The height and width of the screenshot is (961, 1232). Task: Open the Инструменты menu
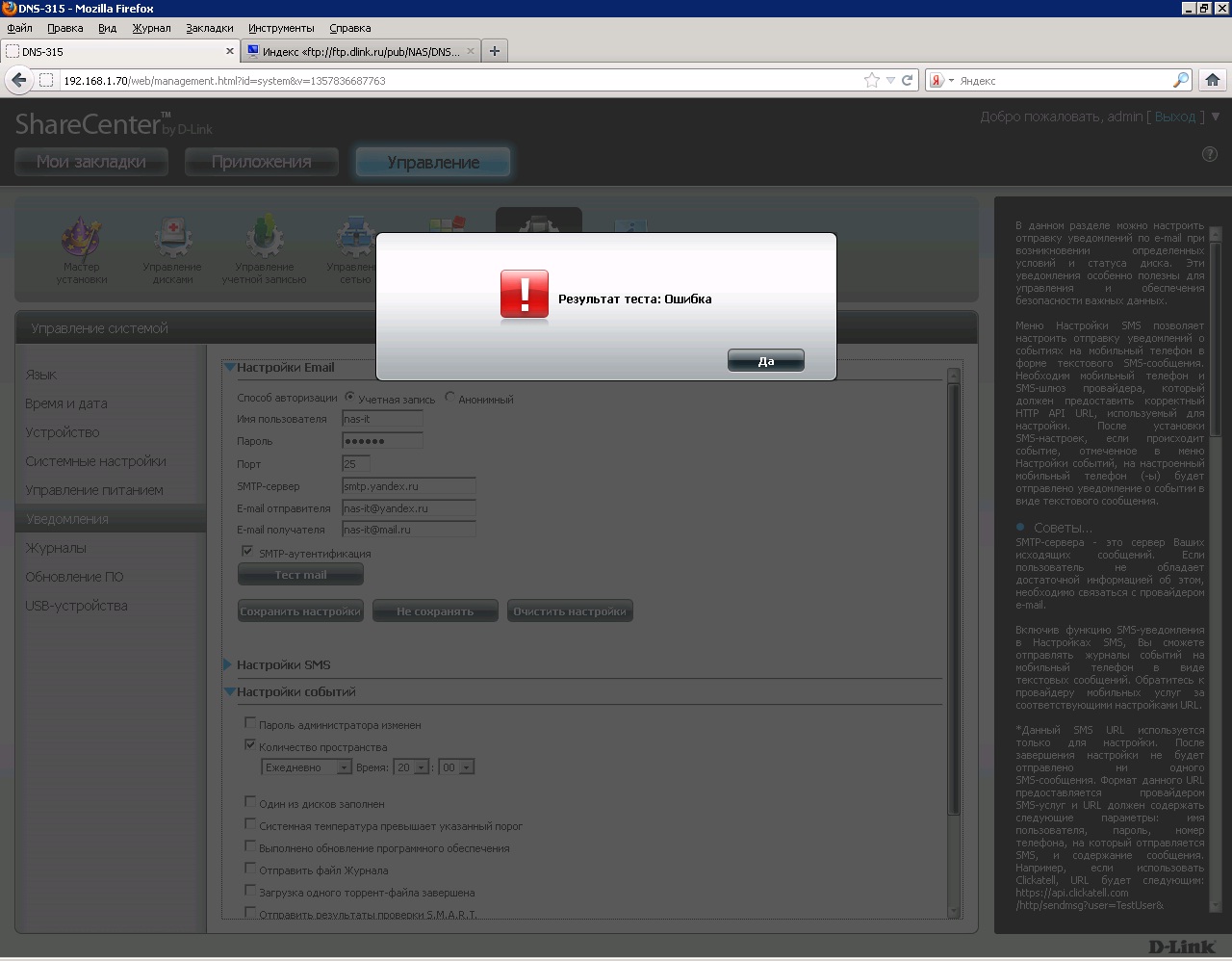point(281,28)
